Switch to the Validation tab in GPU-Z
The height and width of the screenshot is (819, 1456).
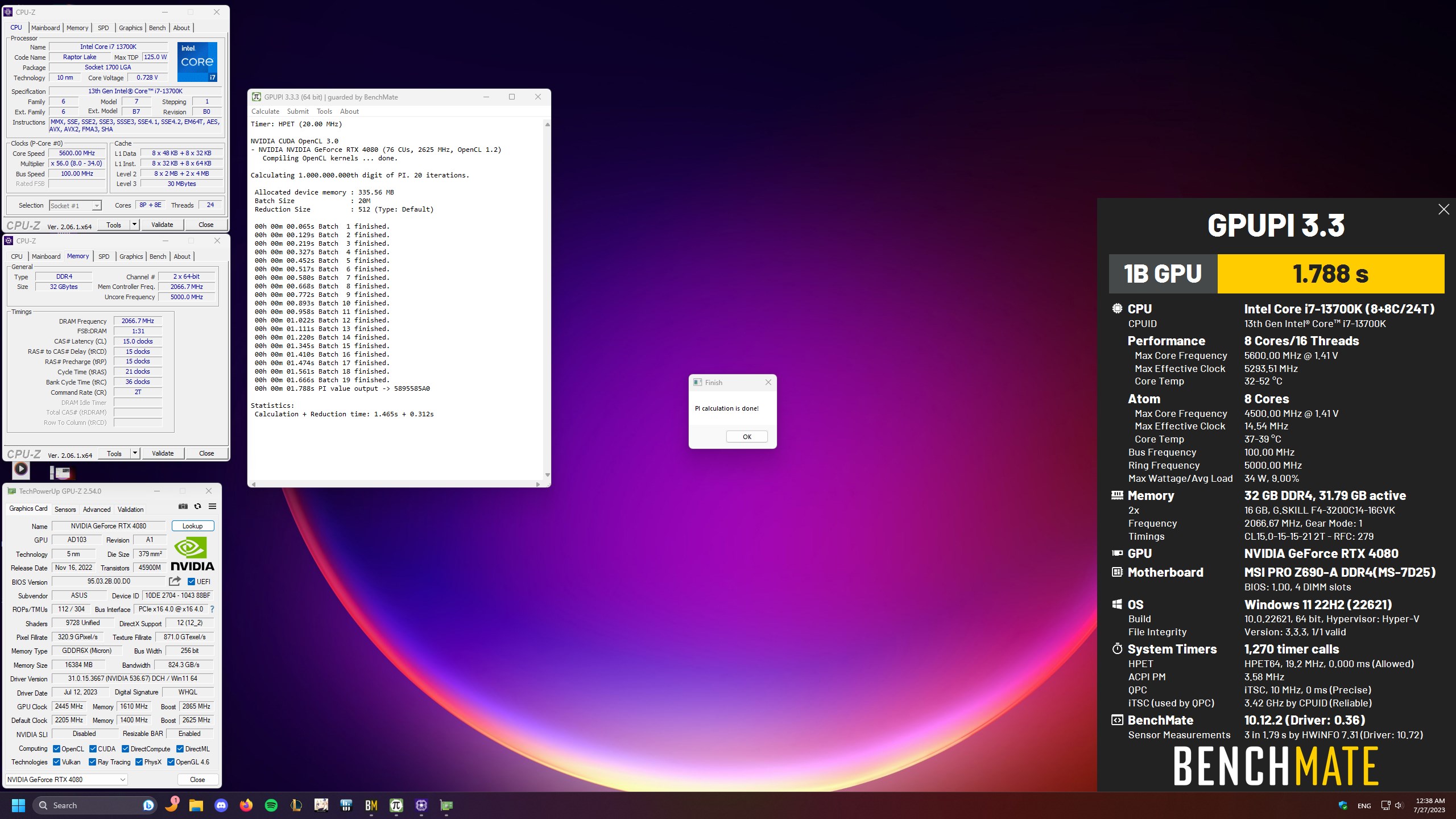click(x=130, y=510)
